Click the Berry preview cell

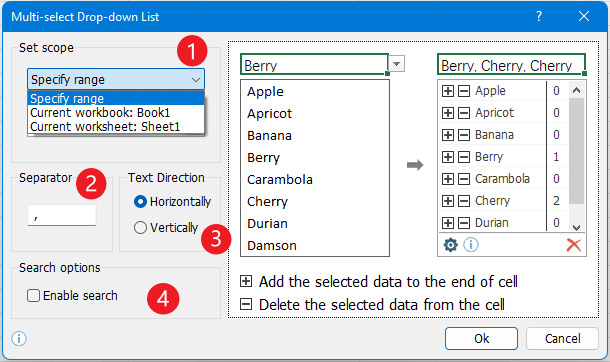pos(314,64)
